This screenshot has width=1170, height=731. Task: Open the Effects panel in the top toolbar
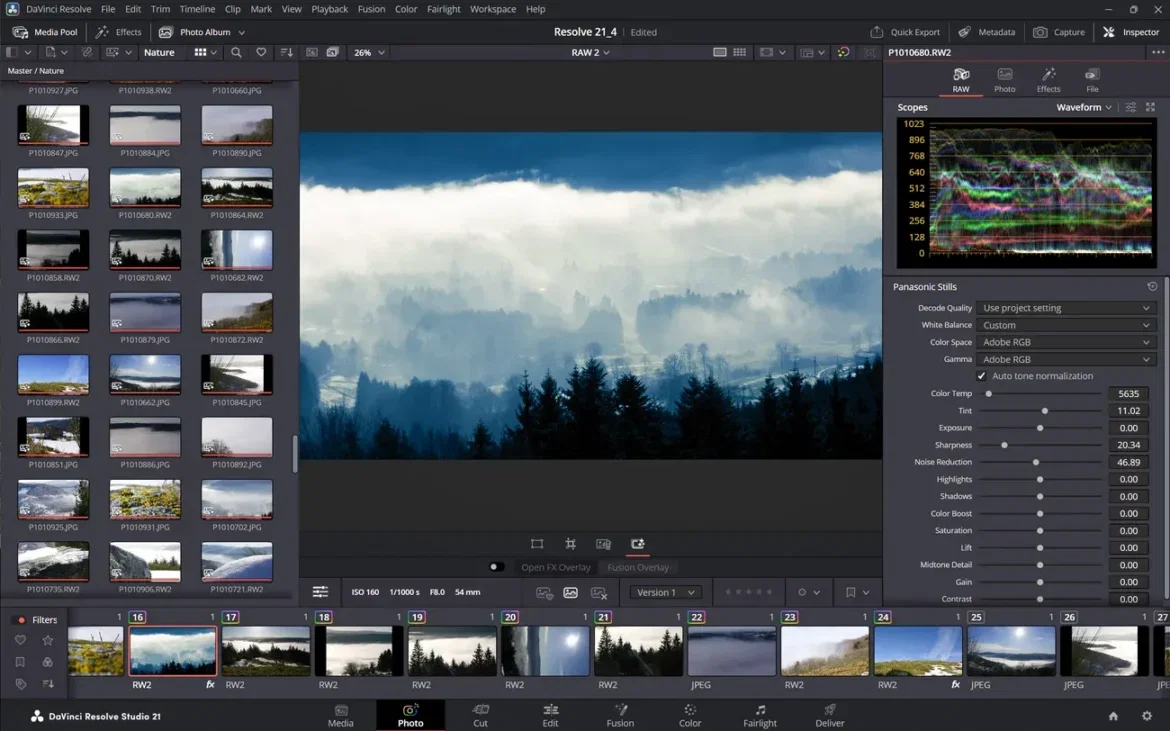[x=119, y=32]
